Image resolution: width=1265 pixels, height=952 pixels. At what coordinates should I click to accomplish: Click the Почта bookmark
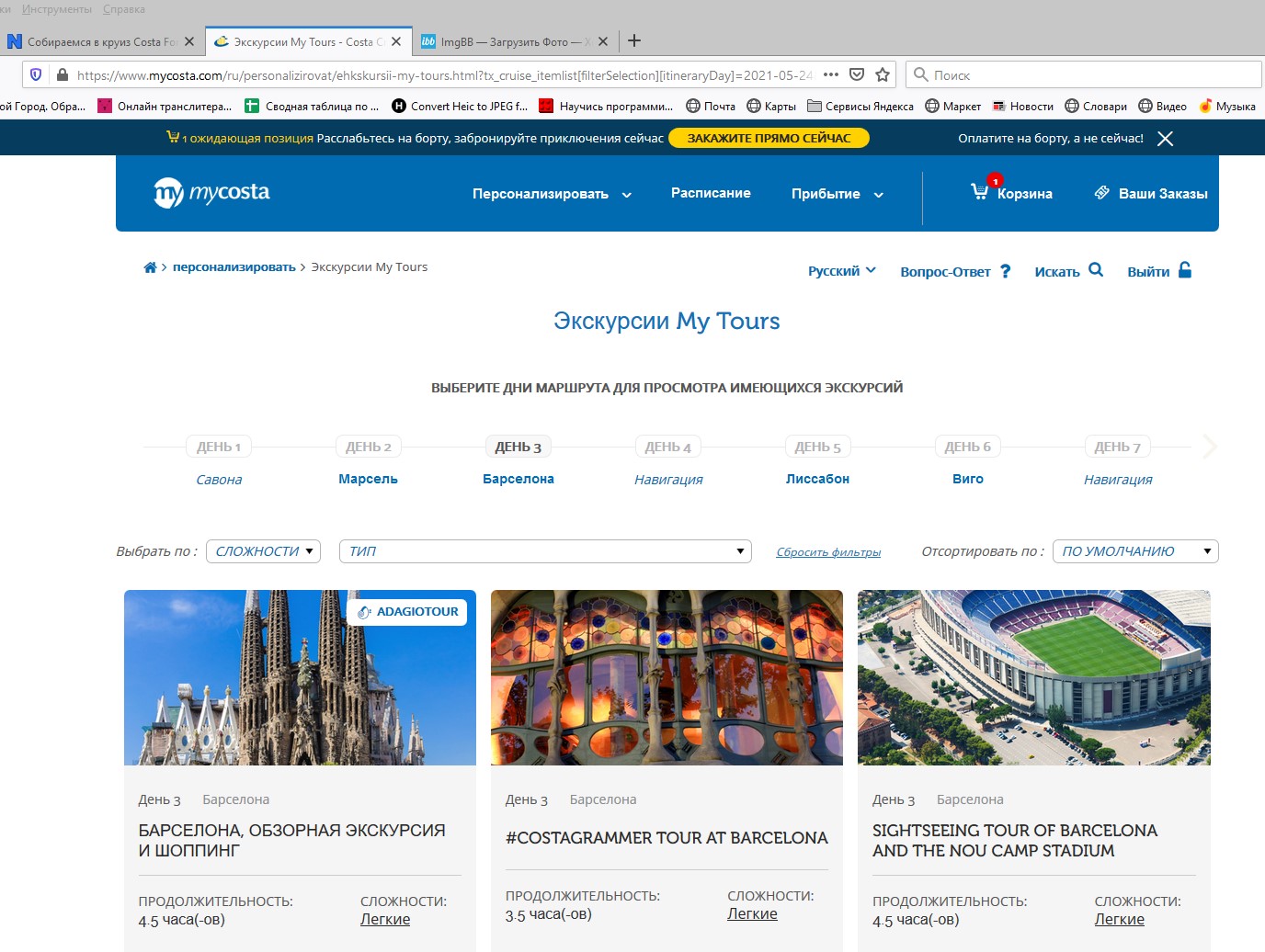pos(711,106)
